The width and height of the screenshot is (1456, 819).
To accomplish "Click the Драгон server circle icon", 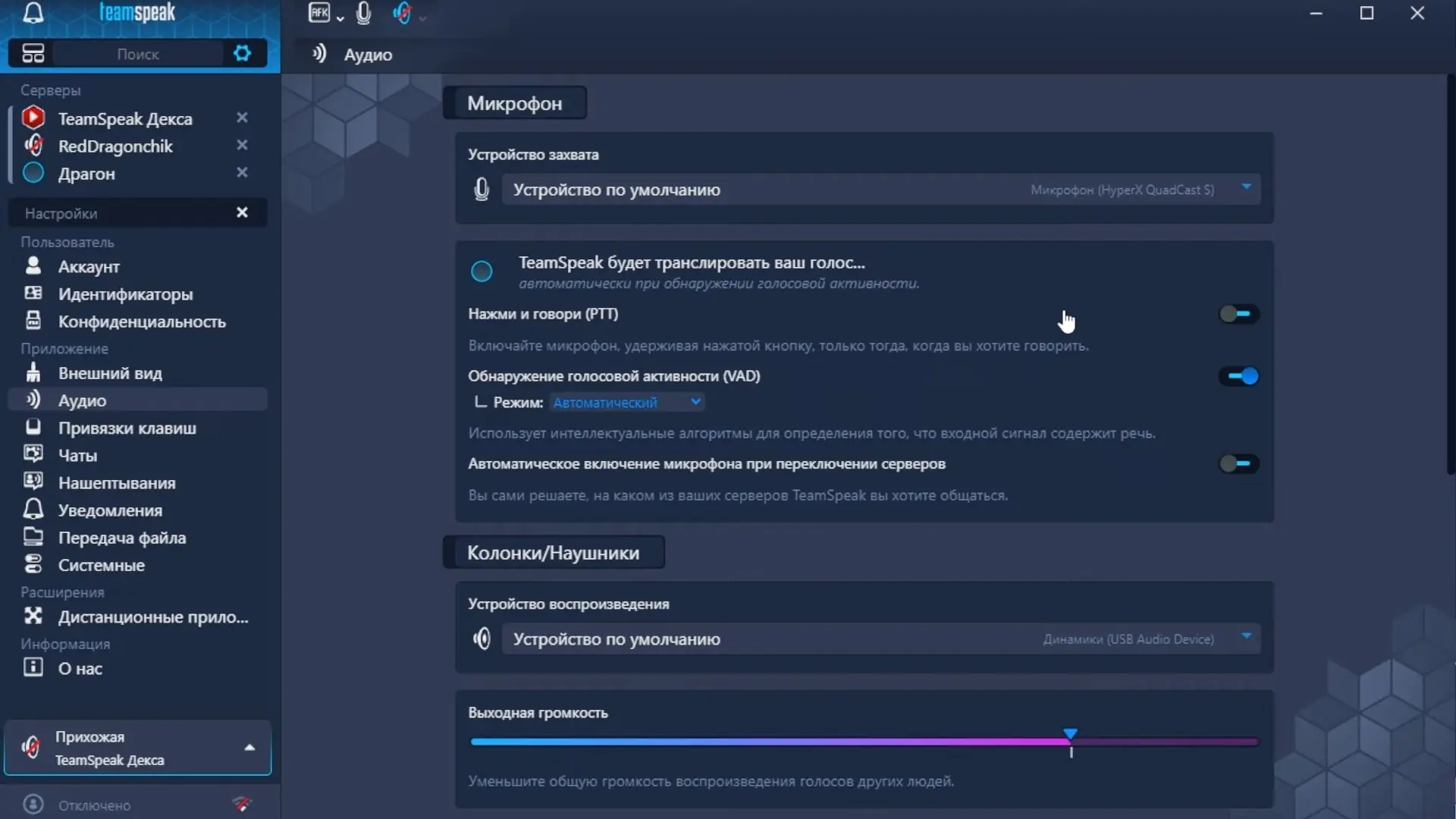I will coord(33,173).
